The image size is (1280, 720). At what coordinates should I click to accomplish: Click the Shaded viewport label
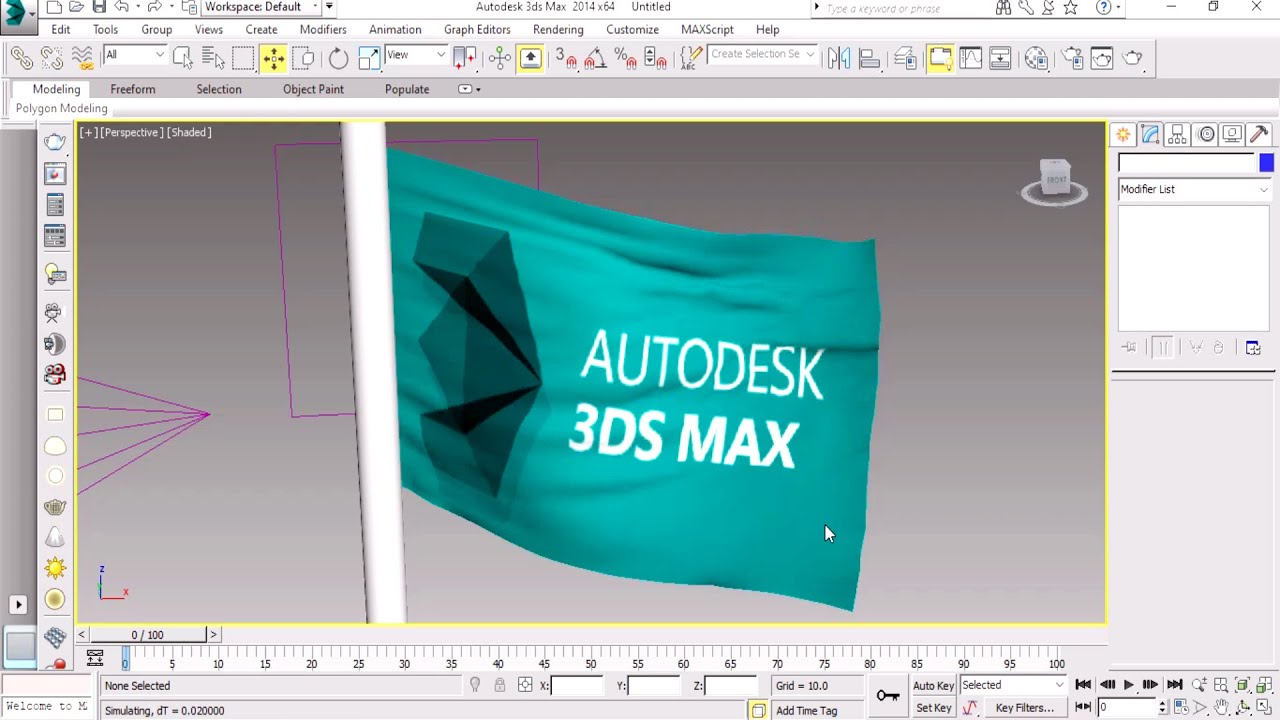coord(189,132)
